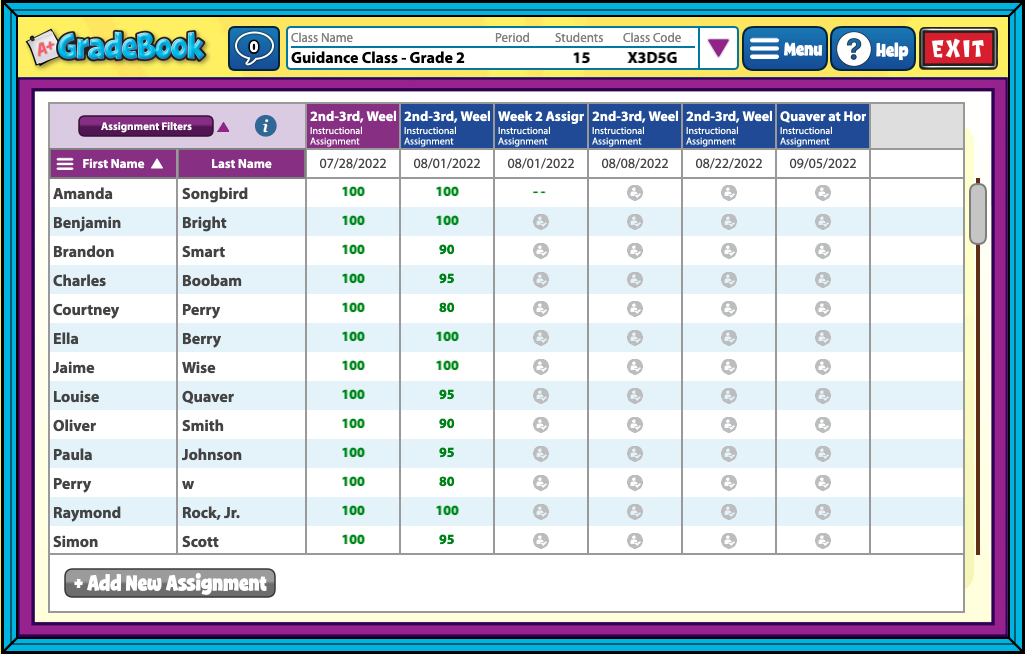This screenshot has width=1025, height=654.
Task: Click the GradeBook logo
Action: point(118,48)
